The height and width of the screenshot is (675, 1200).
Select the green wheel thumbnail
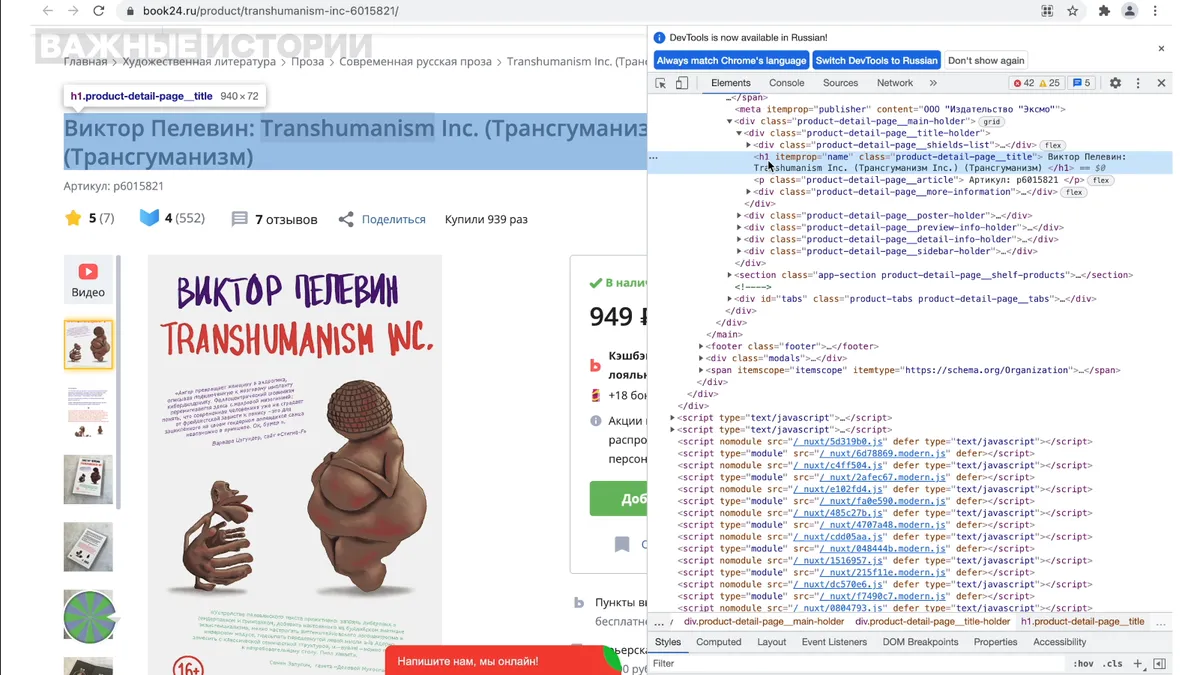pyautogui.click(x=88, y=615)
